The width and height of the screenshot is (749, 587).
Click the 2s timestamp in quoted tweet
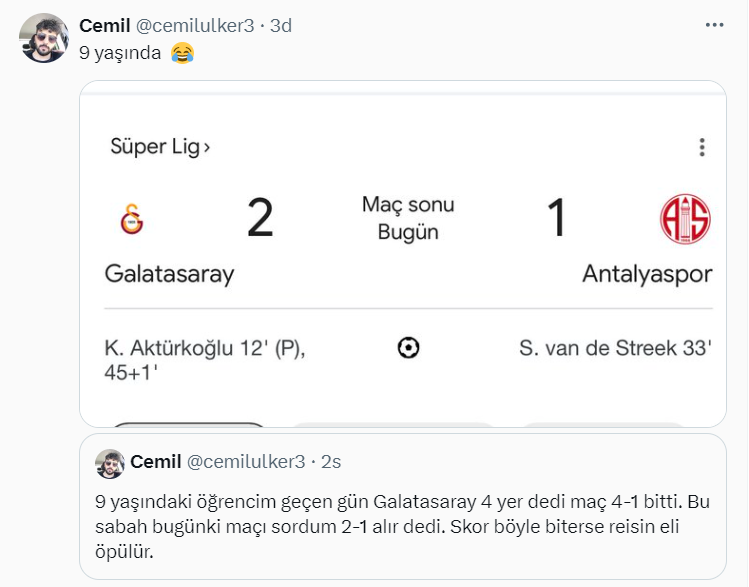click(x=331, y=461)
